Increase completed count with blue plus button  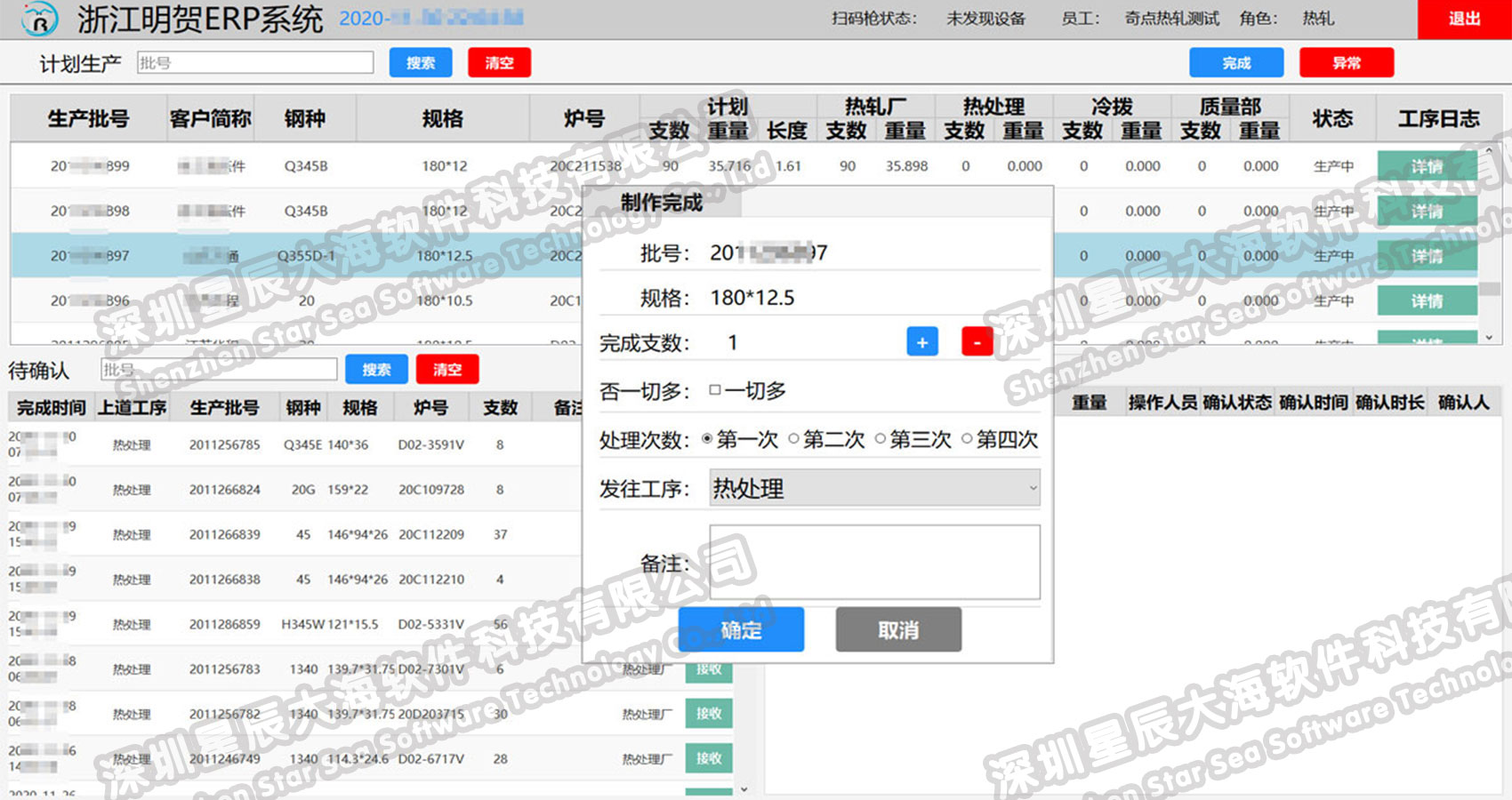[x=922, y=342]
